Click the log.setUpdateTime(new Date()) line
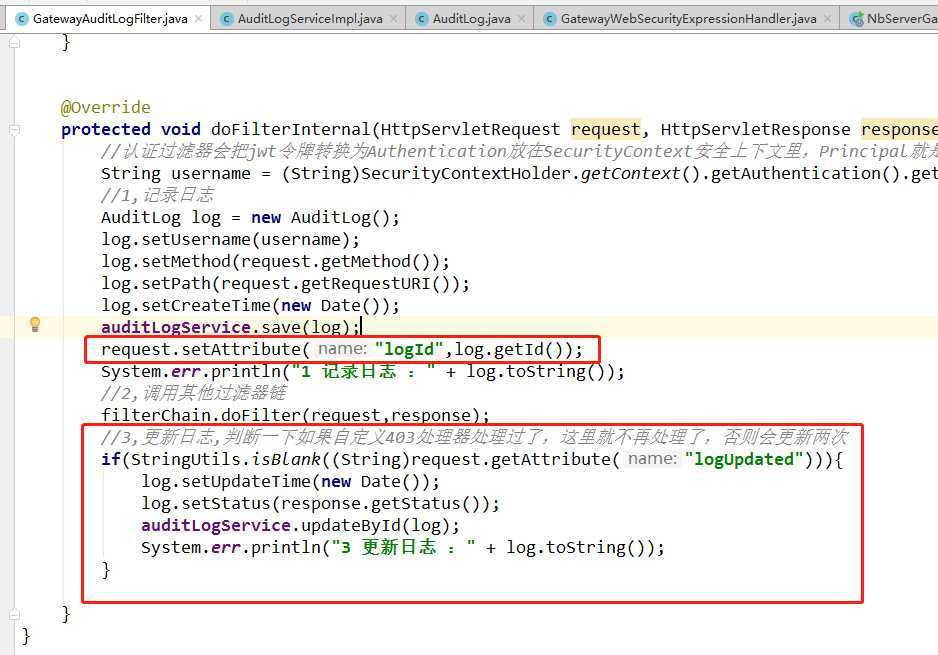The width and height of the screenshot is (938, 655). (290, 482)
